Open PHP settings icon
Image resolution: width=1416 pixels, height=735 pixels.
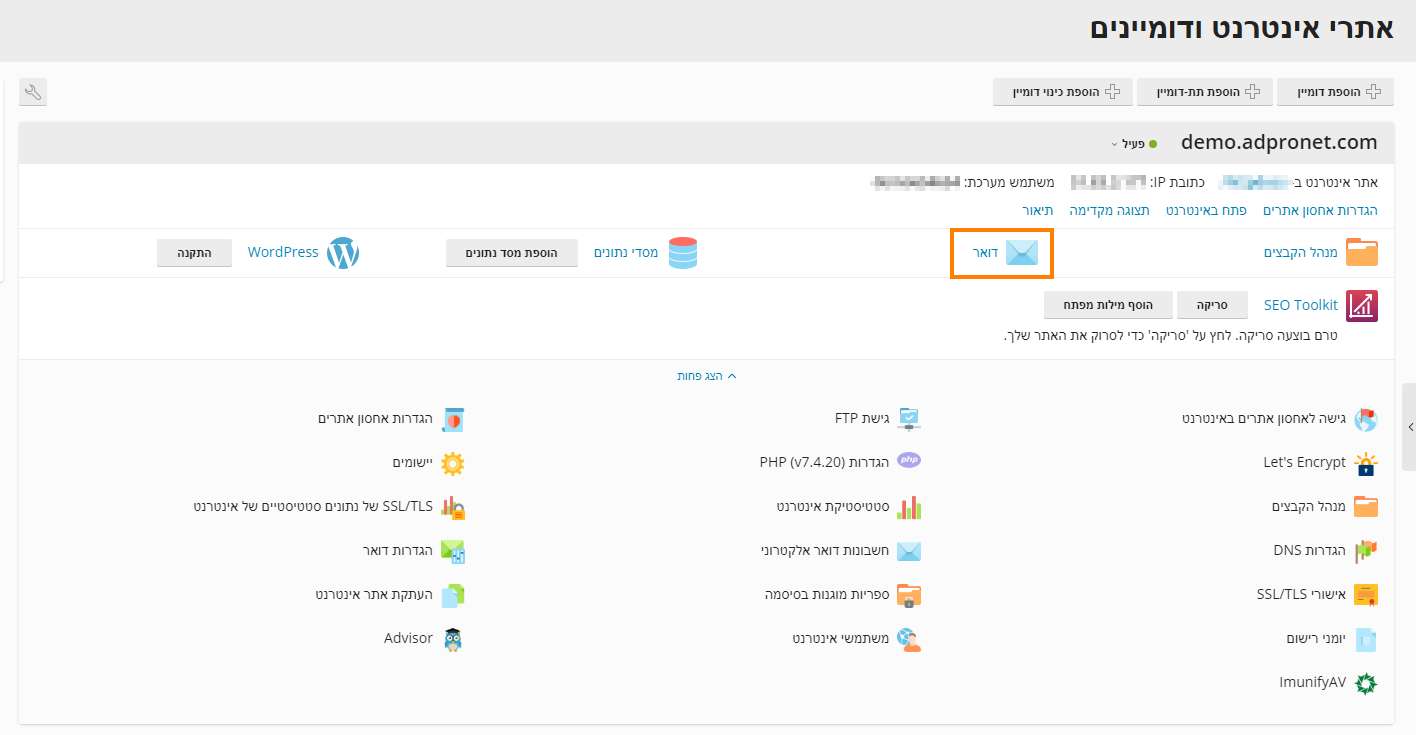pos(908,462)
